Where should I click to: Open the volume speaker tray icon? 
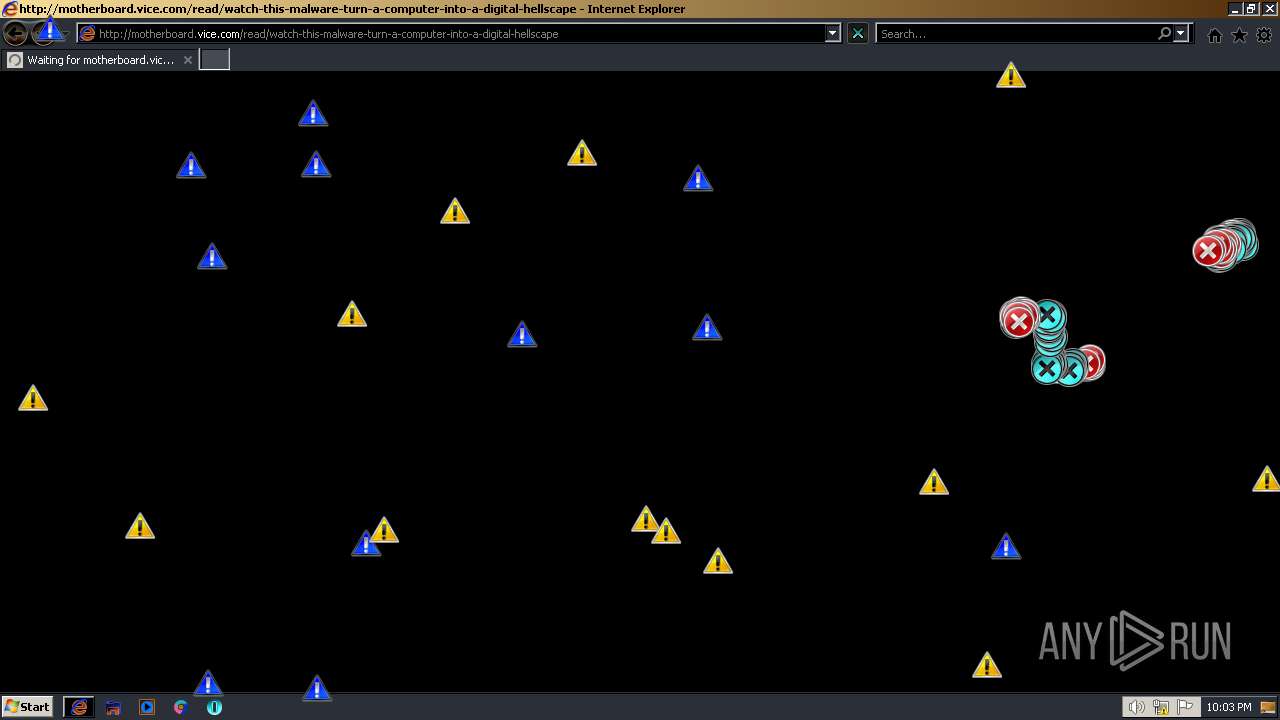click(x=1136, y=707)
